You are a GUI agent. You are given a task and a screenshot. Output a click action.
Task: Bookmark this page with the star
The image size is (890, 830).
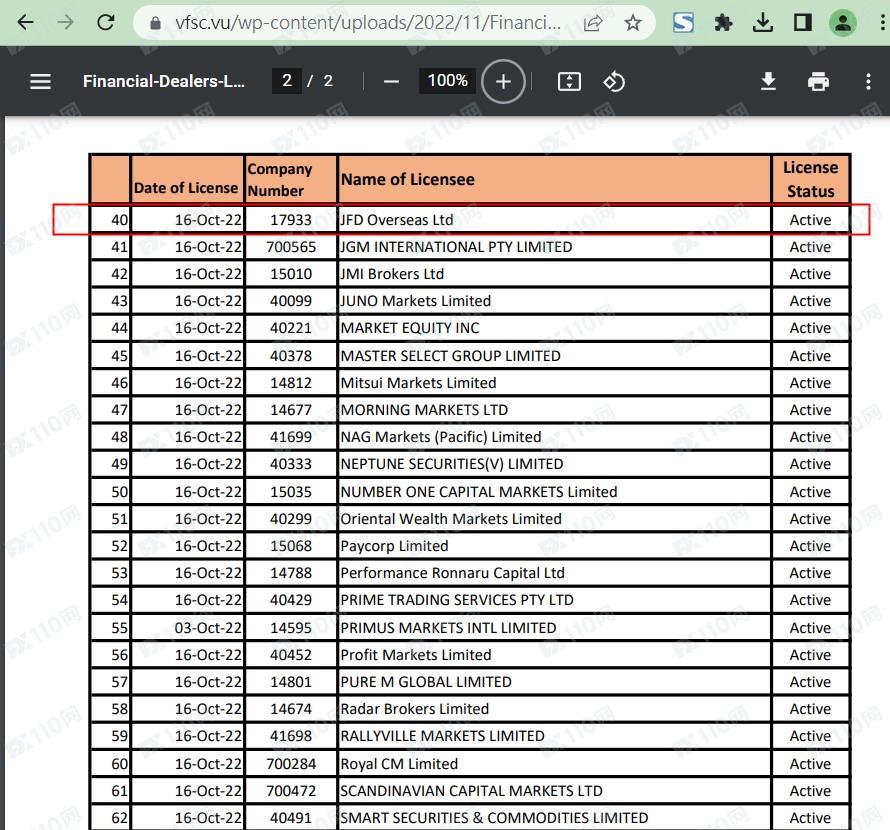632,23
